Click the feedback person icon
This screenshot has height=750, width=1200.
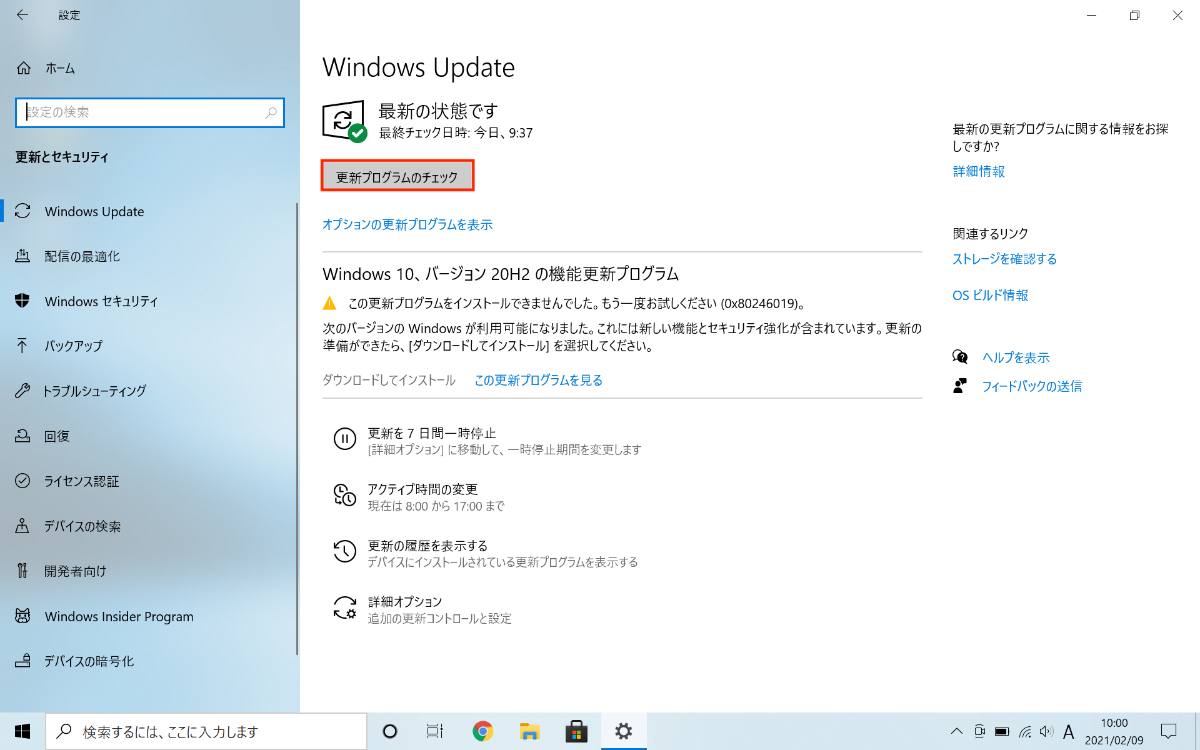[960, 386]
